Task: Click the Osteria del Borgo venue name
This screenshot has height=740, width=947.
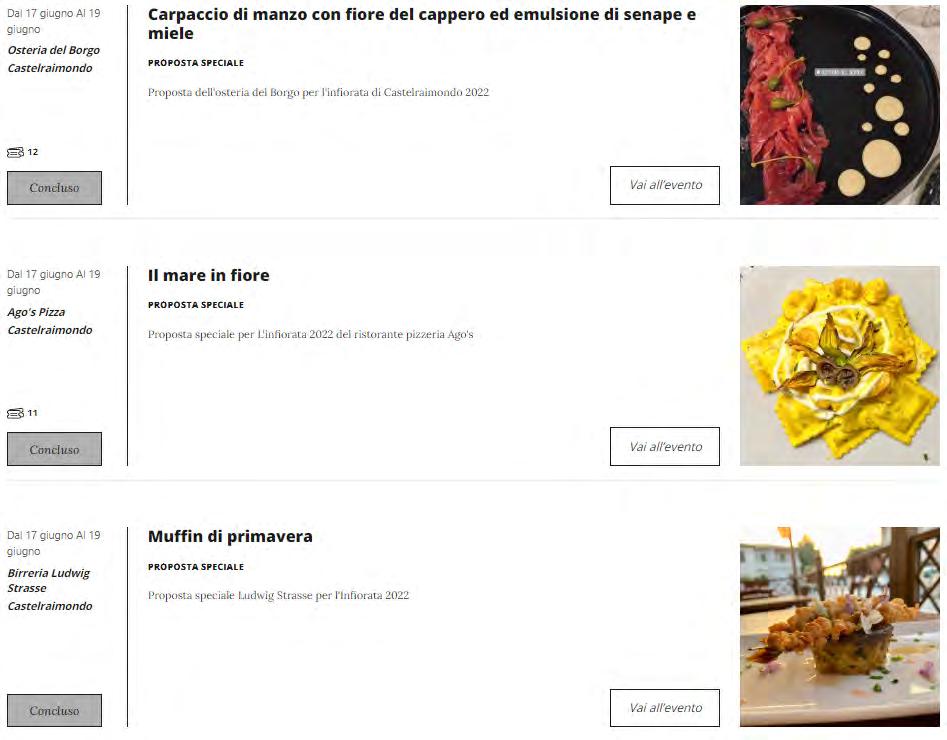Action: coord(53,50)
